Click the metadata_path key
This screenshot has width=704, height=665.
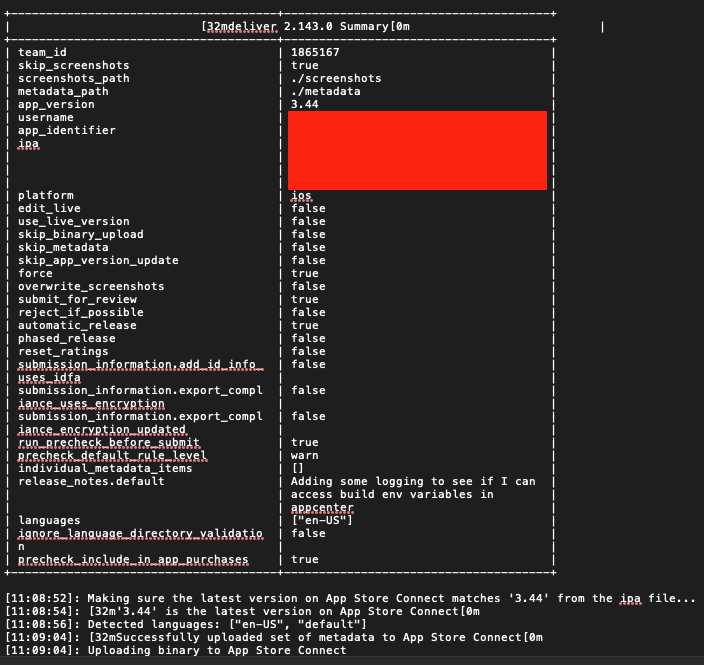coord(63,92)
